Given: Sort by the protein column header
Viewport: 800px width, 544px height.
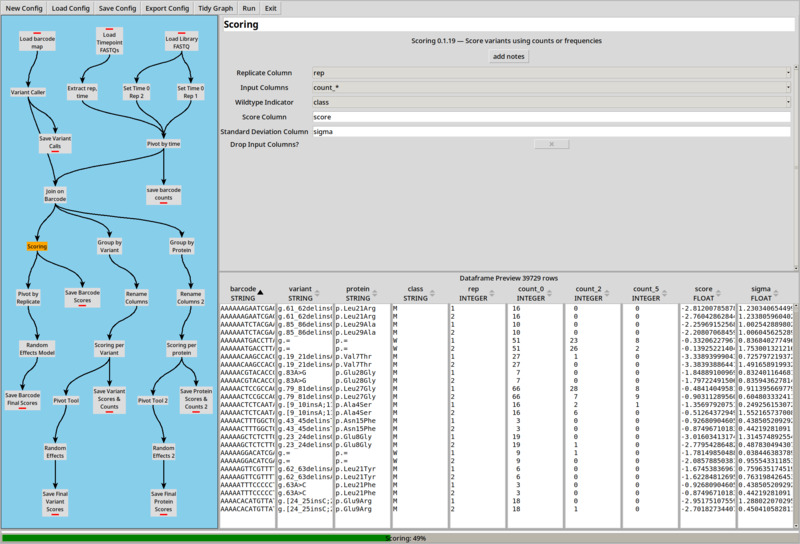Looking at the screenshot, I should (x=362, y=293).
